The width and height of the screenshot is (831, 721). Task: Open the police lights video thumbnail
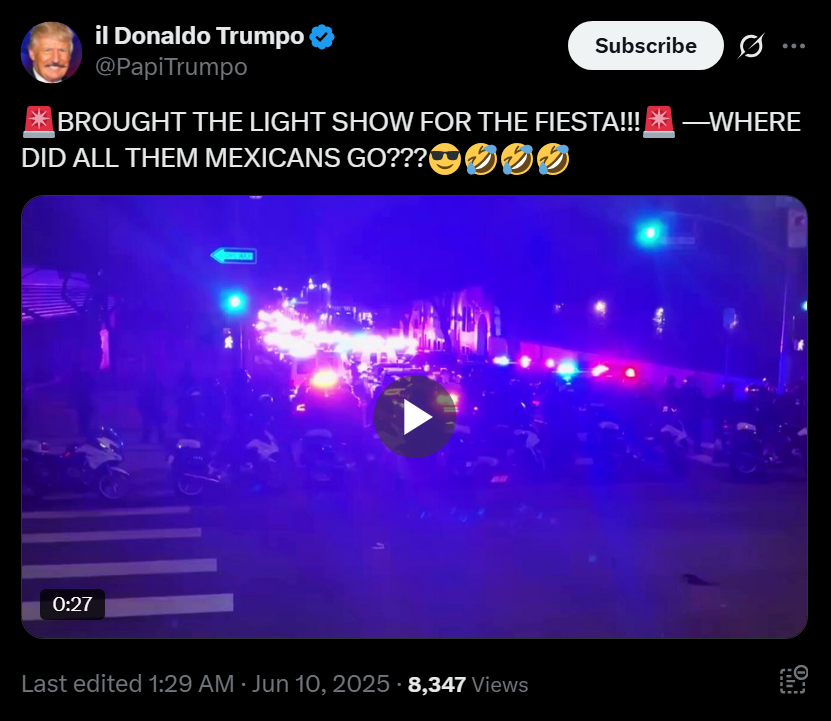(x=414, y=417)
